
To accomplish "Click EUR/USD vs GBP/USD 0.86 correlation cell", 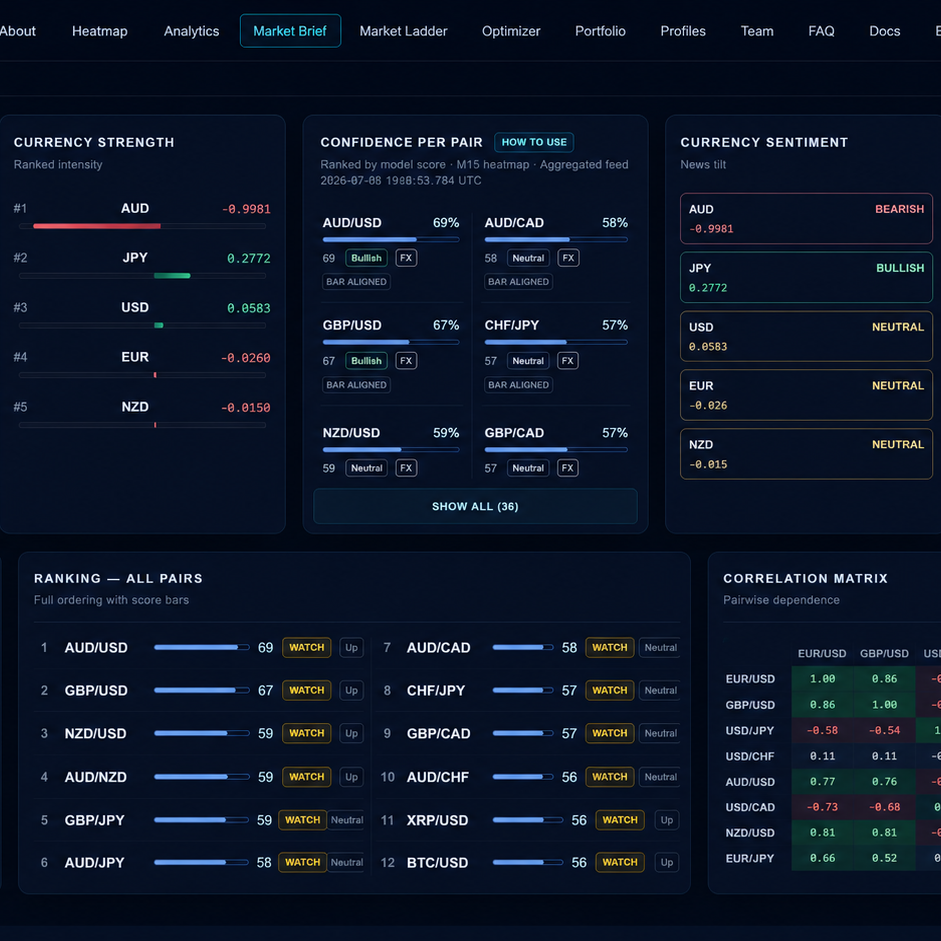I will (x=883, y=679).
